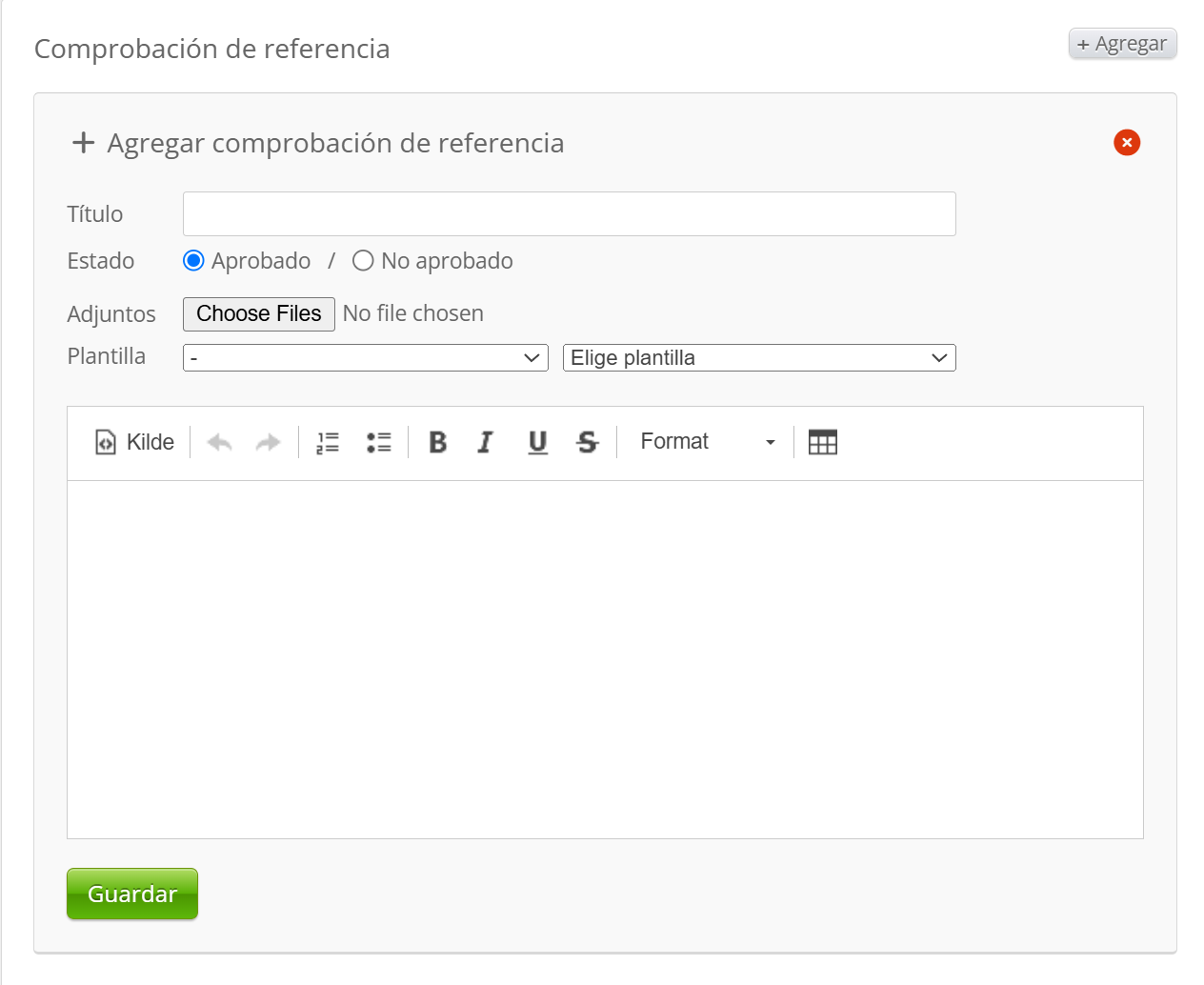1204x985 pixels.
Task: Redo the last editor action
Action: click(269, 442)
